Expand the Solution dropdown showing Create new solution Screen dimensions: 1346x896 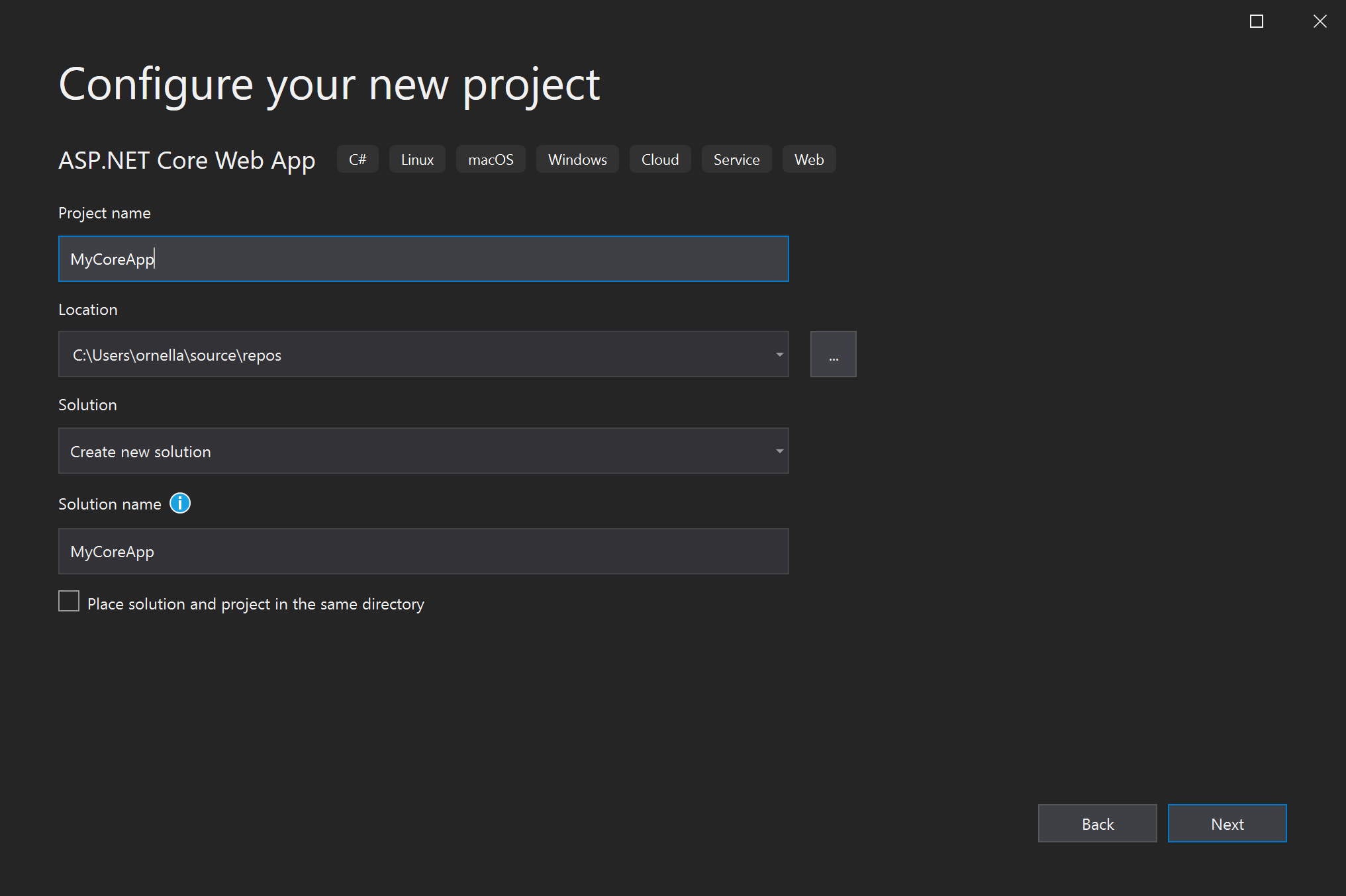(x=779, y=451)
